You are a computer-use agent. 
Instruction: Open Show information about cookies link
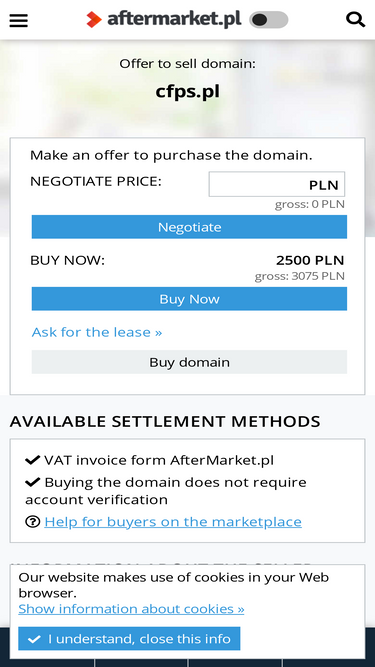click(x=131, y=609)
